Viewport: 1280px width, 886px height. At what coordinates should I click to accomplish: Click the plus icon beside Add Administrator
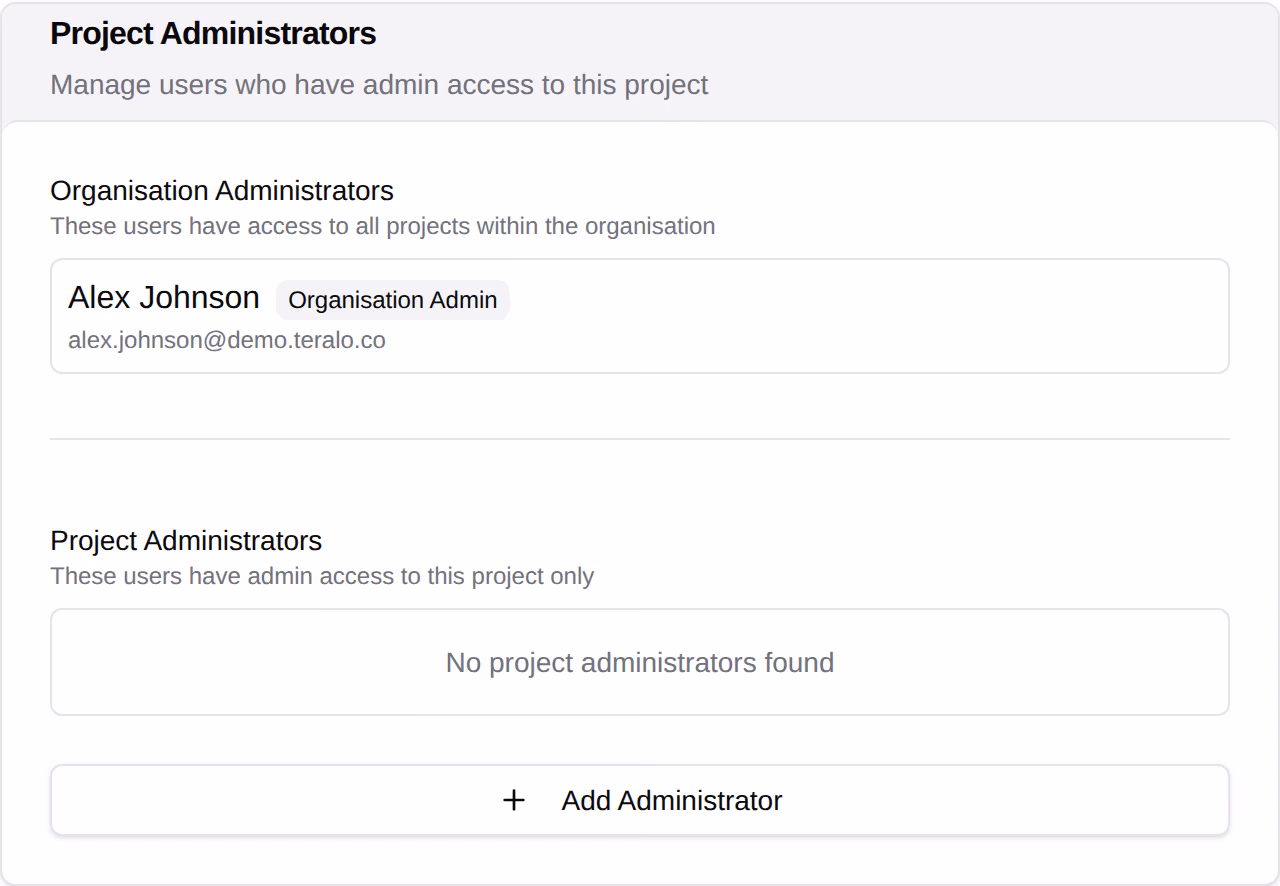click(514, 800)
